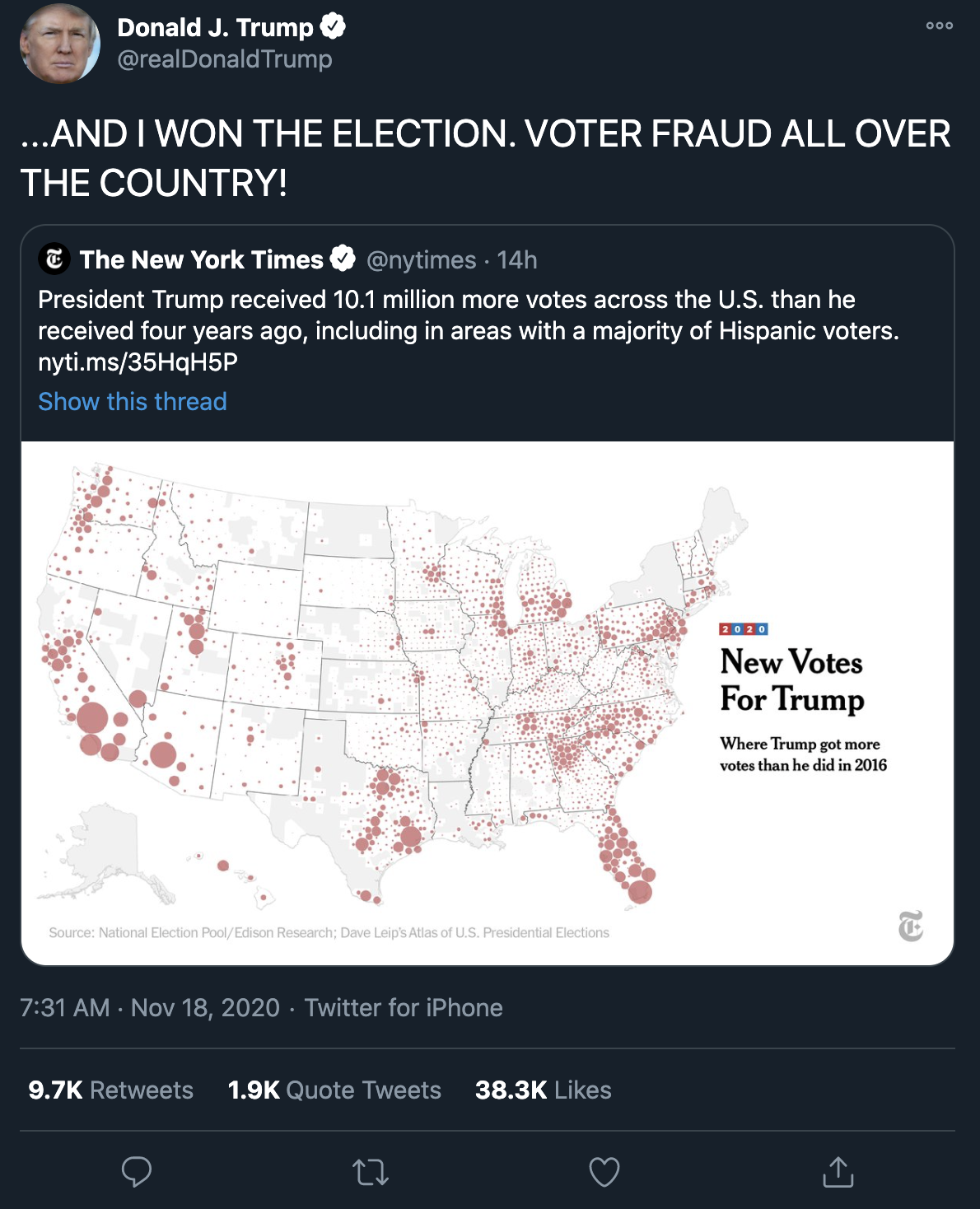Open the Donald J. Trump display name
The height and width of the screenshot is (1209, 980).
click(215, 27)
